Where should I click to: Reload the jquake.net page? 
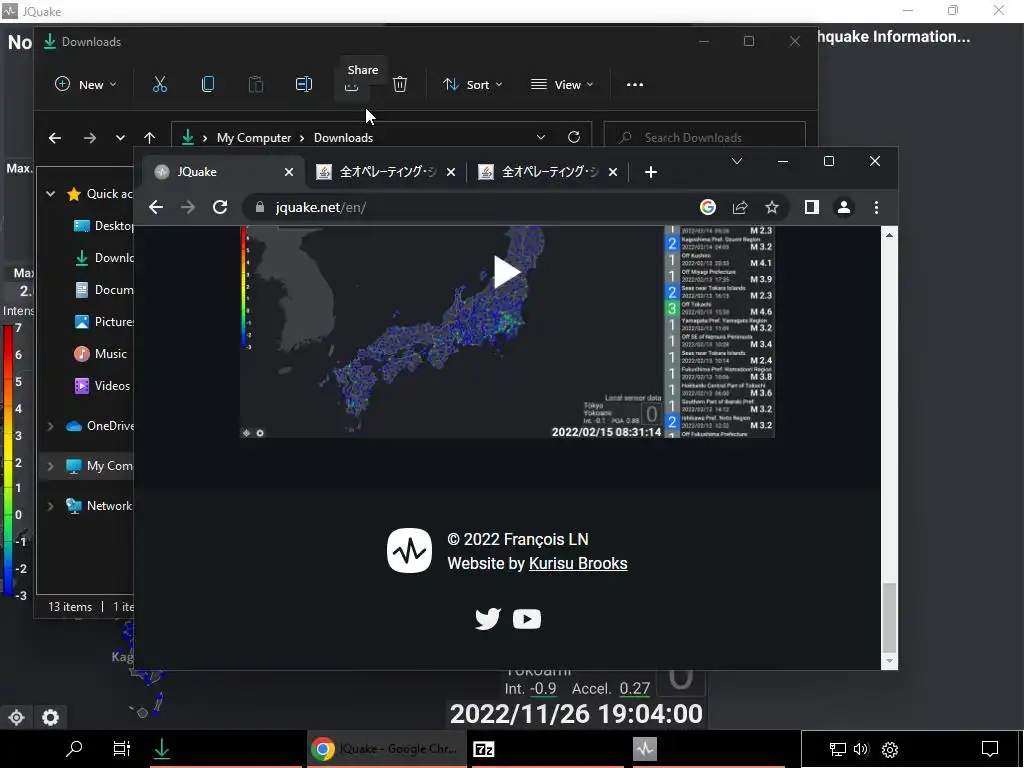coord(220,207)
